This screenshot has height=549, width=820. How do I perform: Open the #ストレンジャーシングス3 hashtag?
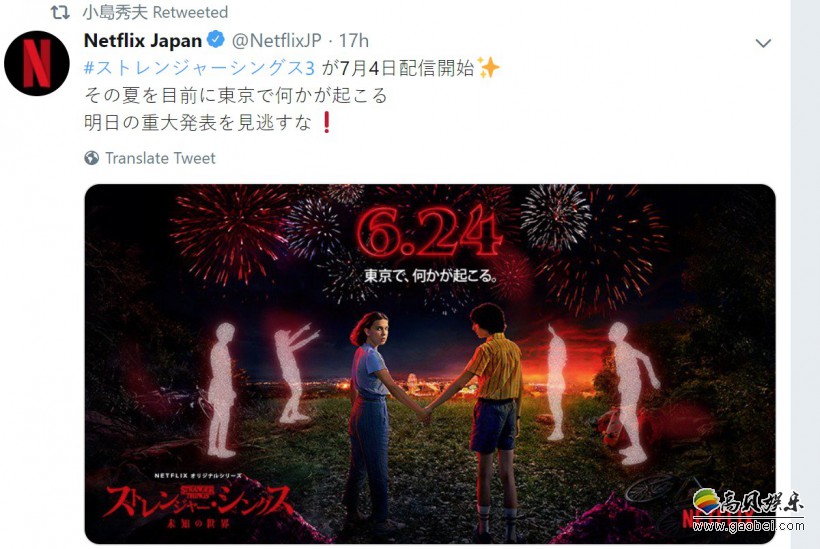[x=199, y=68]
